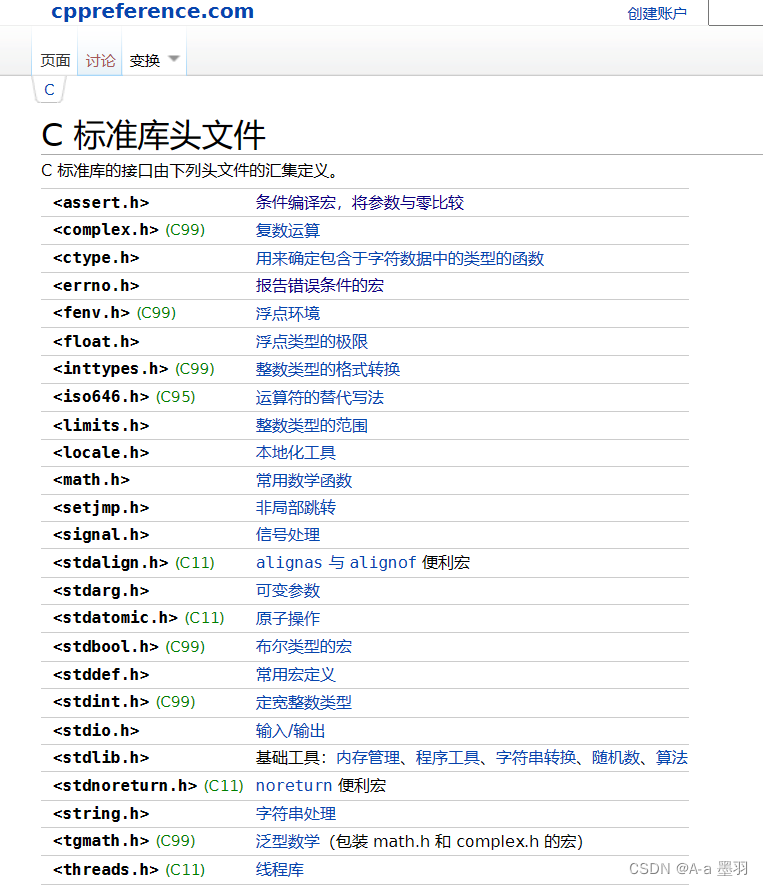The height and width of the screenshot is (885, 763).
Task: Open the cppreference.com site logo link
Action: pyautogui.click(x=152, y=11)
